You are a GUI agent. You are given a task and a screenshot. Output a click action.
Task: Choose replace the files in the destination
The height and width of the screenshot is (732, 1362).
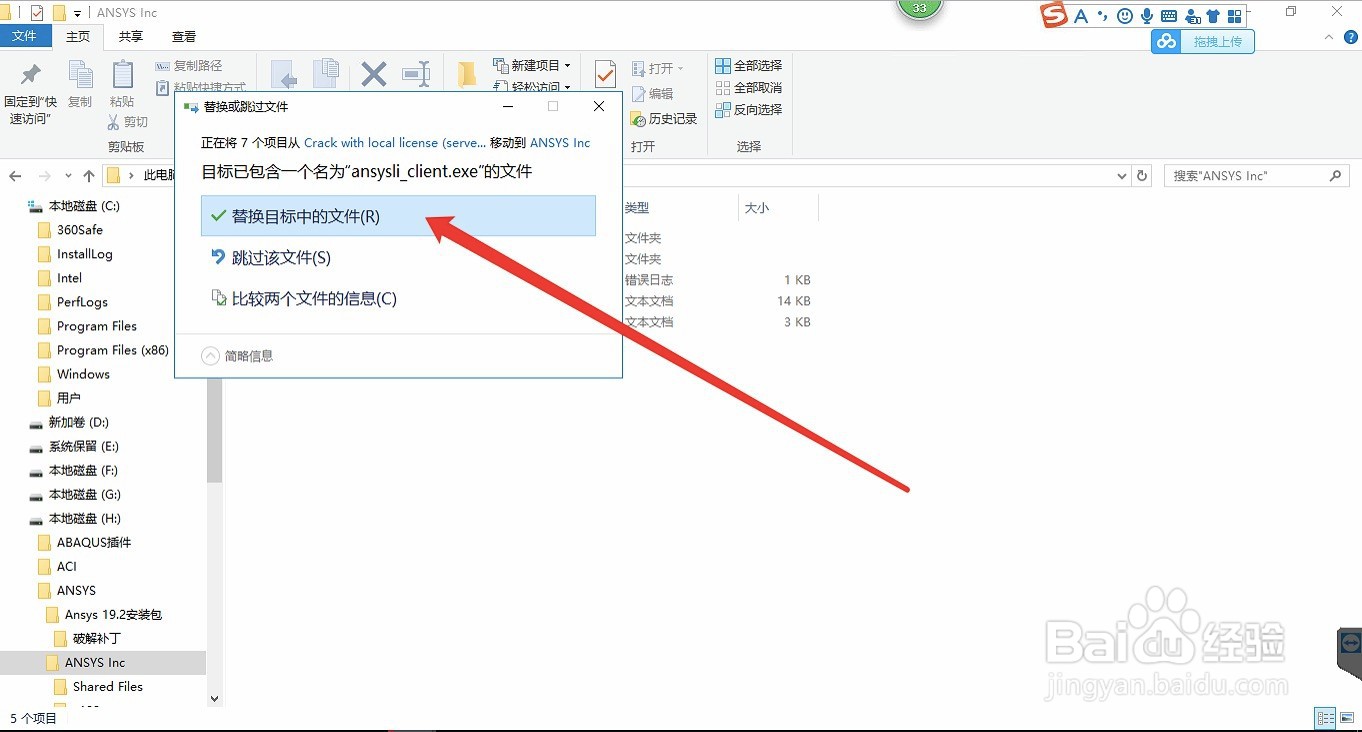398,216
